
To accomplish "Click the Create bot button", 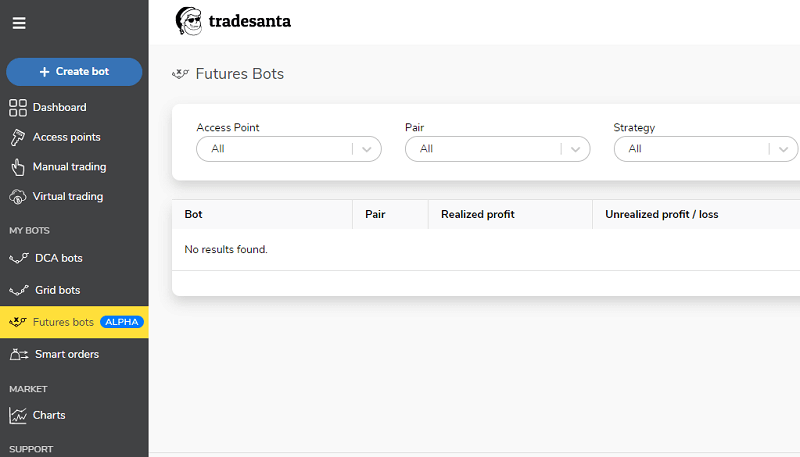I will click(74, 72).
